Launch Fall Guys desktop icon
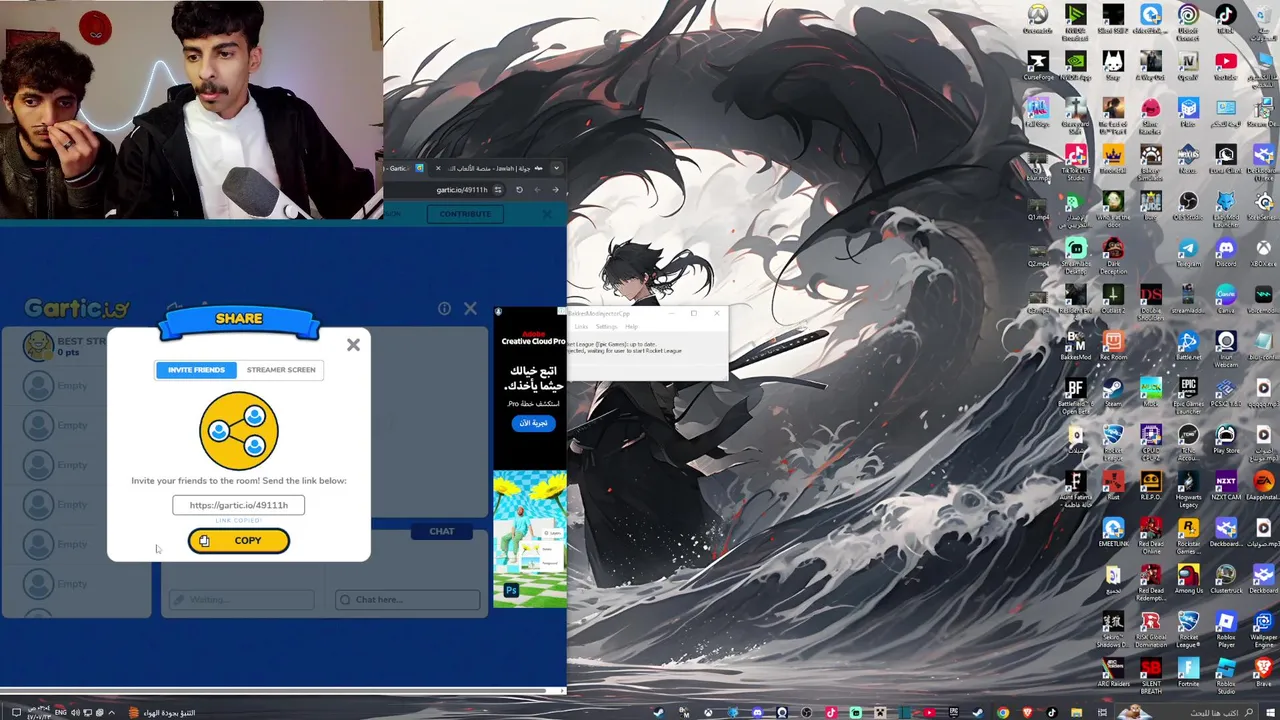This screenshot has width=1280, height=720. coord(1038,112)
